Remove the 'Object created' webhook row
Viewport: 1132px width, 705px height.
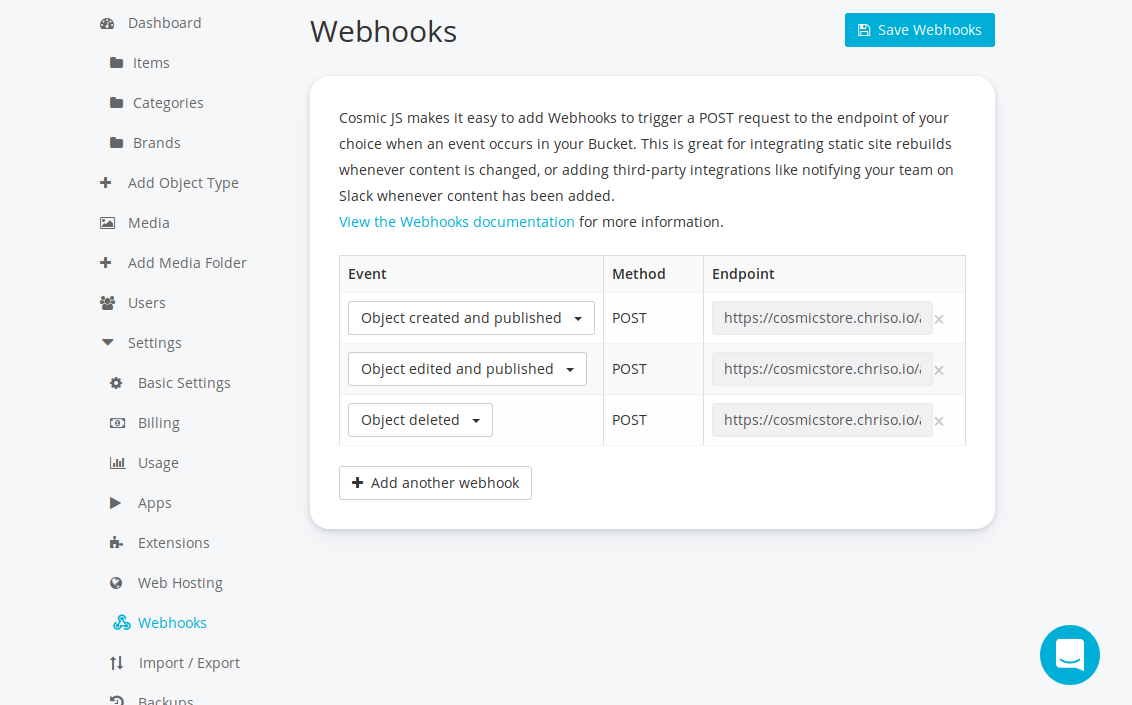coord(939,319)
